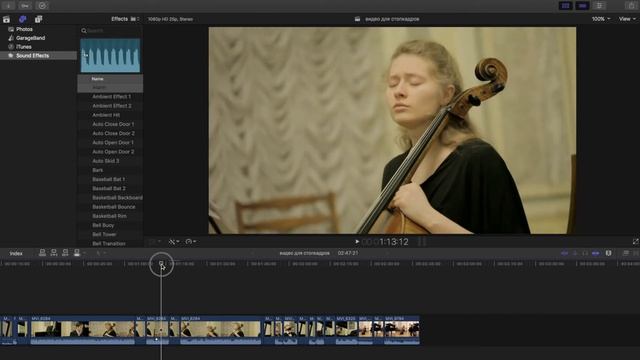
Task: Click append clip to storyline button
Action: [65, 253]
